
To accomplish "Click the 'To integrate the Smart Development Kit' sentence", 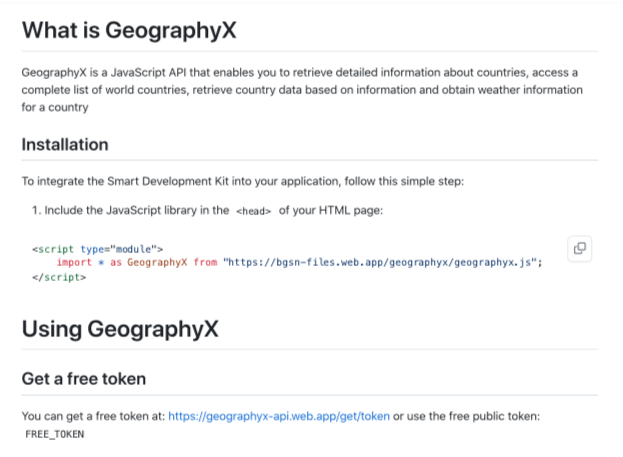I will pyautogui.click(x=243, y=181).
